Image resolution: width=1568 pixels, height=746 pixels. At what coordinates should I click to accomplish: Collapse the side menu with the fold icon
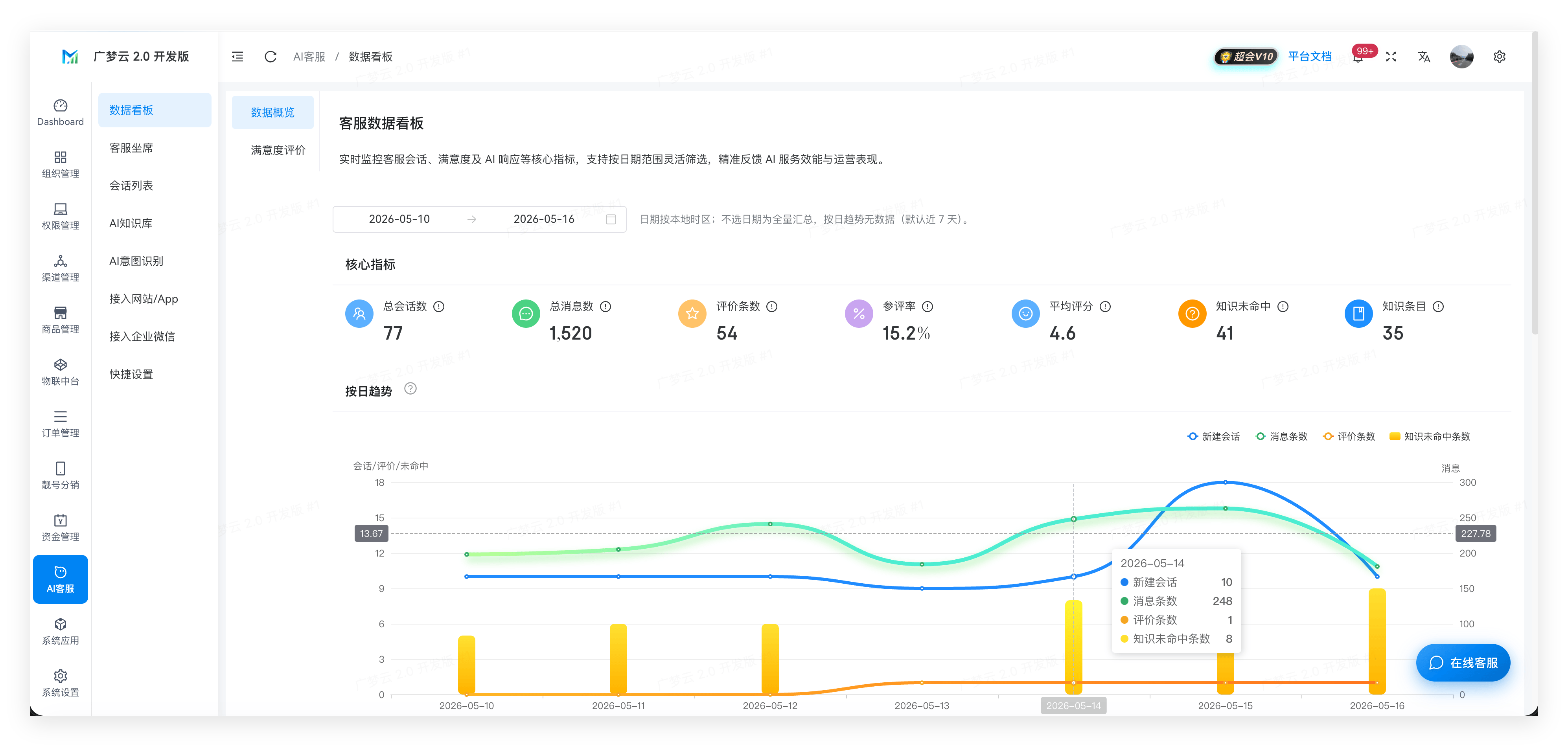coord(237,57)
